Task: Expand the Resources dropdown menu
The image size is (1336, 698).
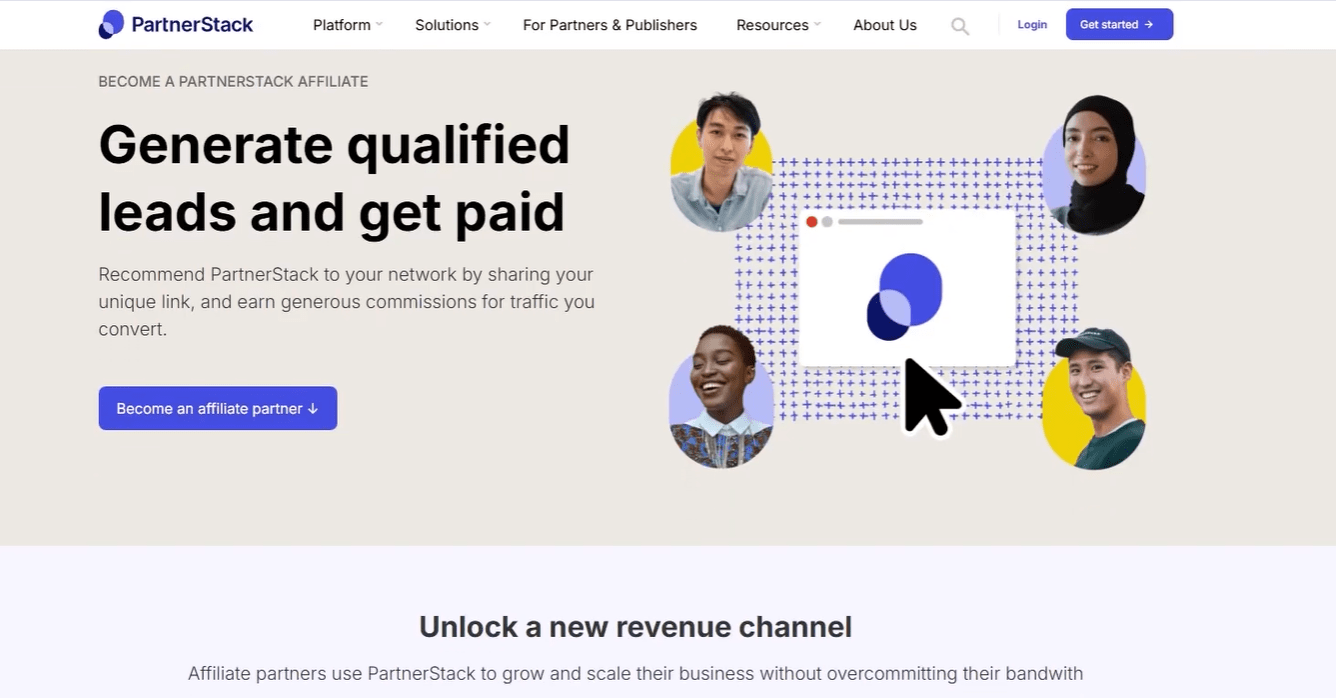Action: [778, 25]
